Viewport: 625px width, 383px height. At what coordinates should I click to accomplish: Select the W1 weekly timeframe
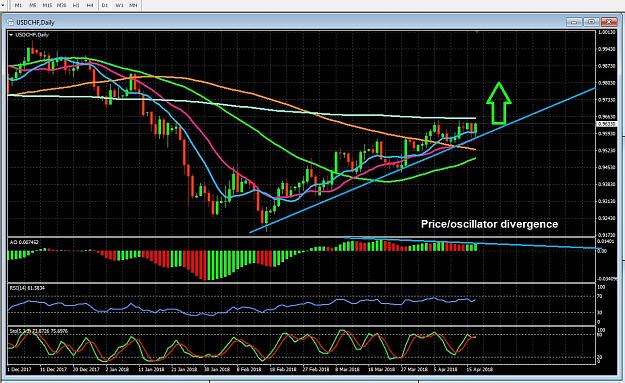tap(119, 5)
